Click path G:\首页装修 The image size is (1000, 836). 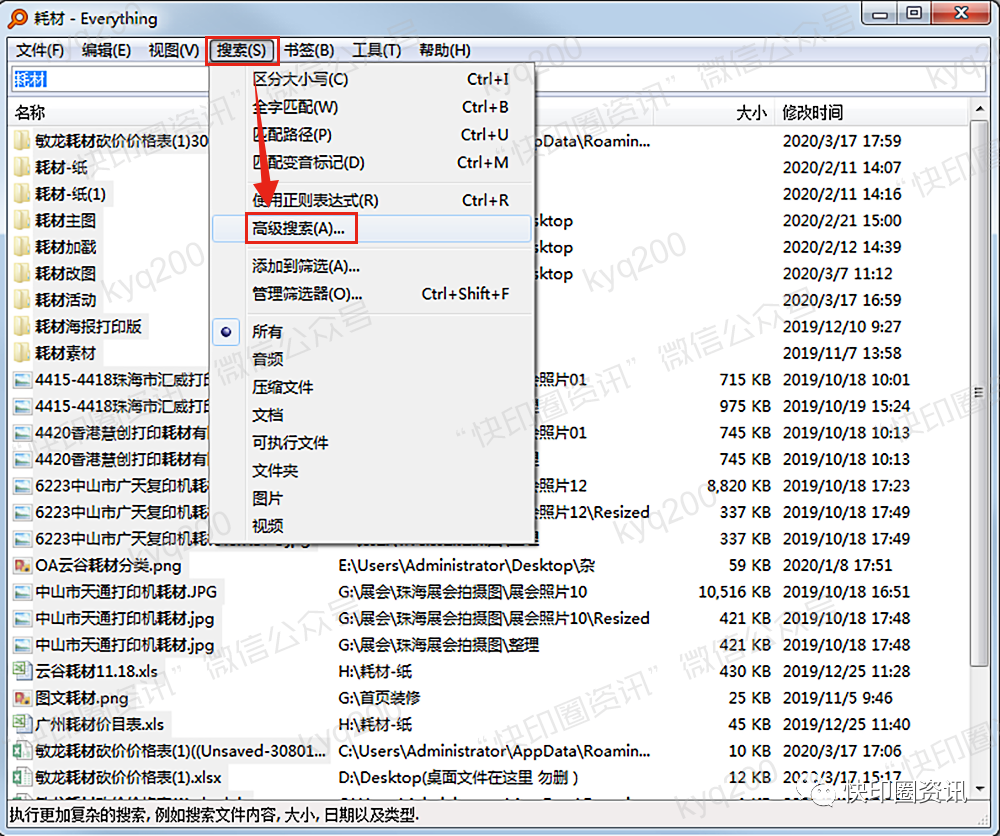tap(379, 698)
